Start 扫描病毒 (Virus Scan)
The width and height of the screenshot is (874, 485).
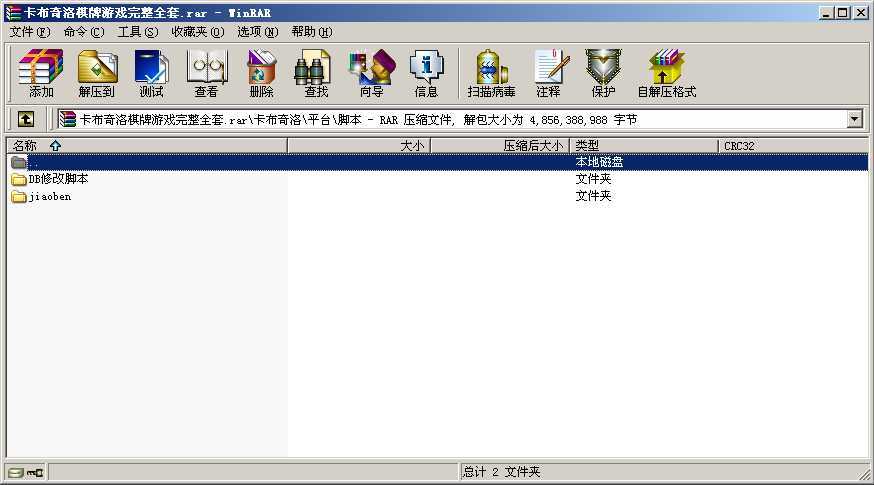(x=491, y=73)
